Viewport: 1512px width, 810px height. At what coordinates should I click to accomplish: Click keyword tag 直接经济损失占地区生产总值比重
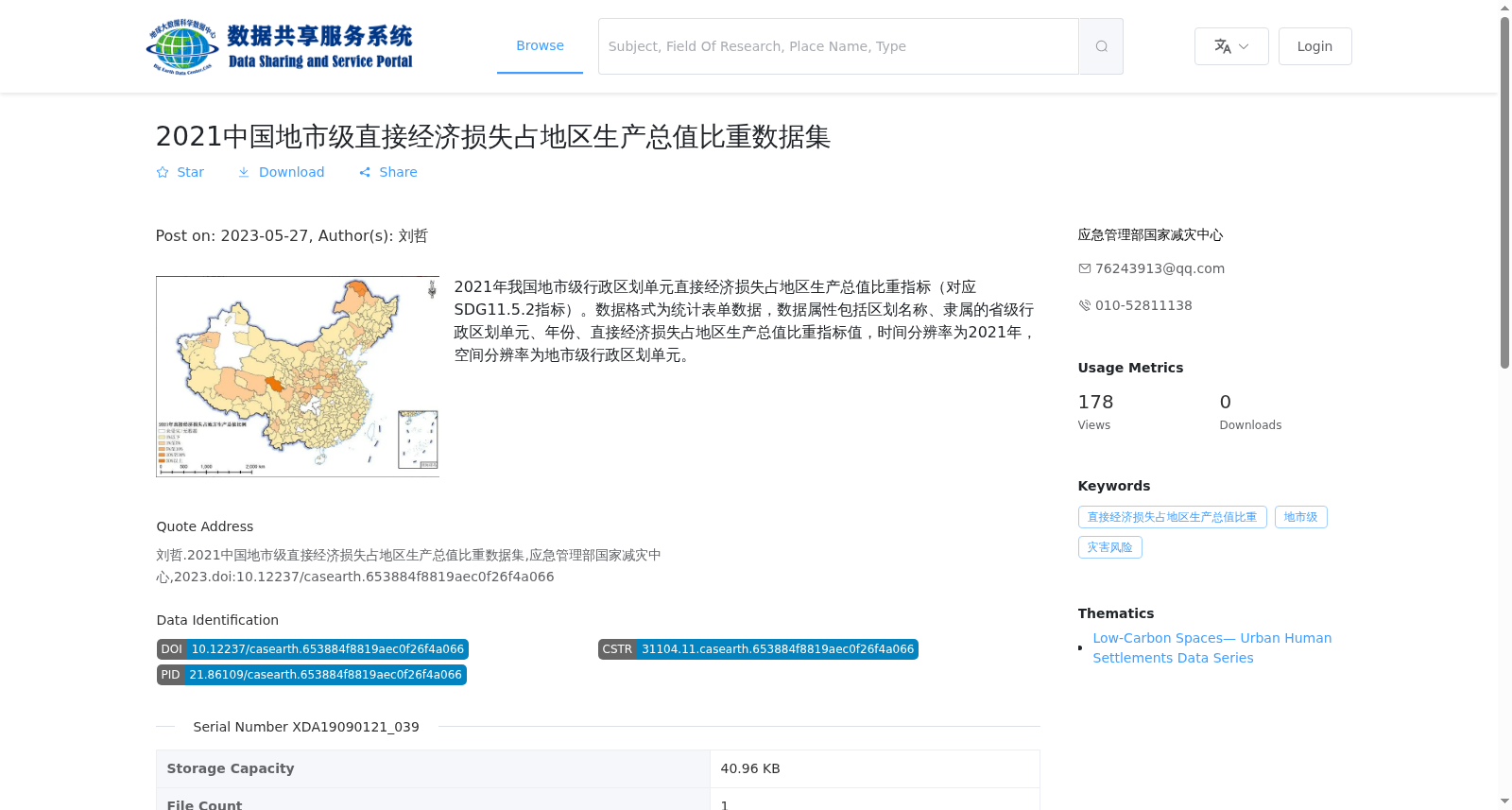(x=1172, y=517)
